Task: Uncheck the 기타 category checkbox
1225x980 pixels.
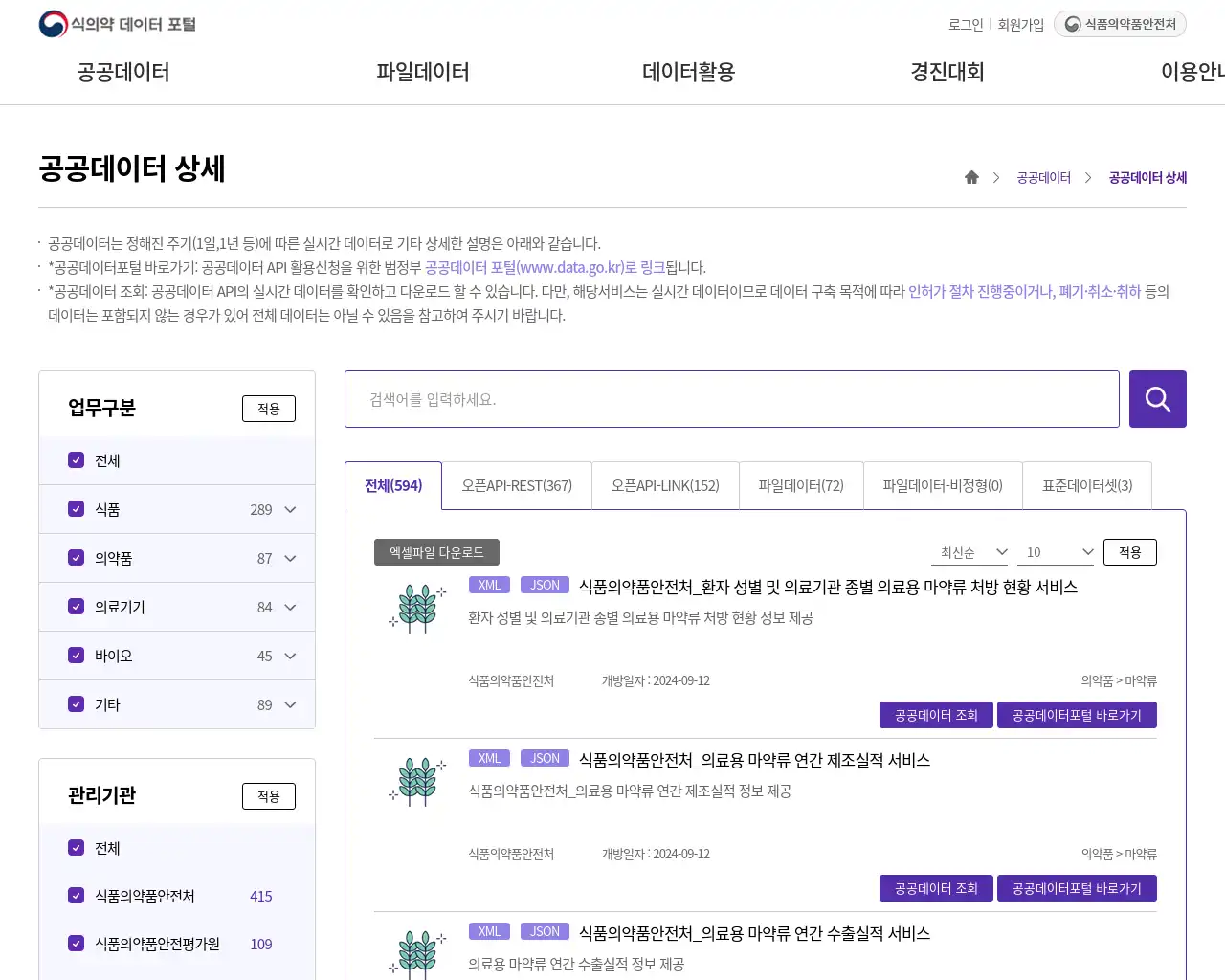Action: (77, 704)
